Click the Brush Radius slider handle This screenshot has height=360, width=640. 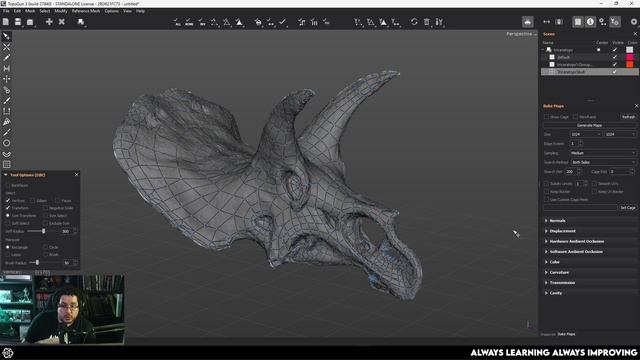[x=37, y=262]
